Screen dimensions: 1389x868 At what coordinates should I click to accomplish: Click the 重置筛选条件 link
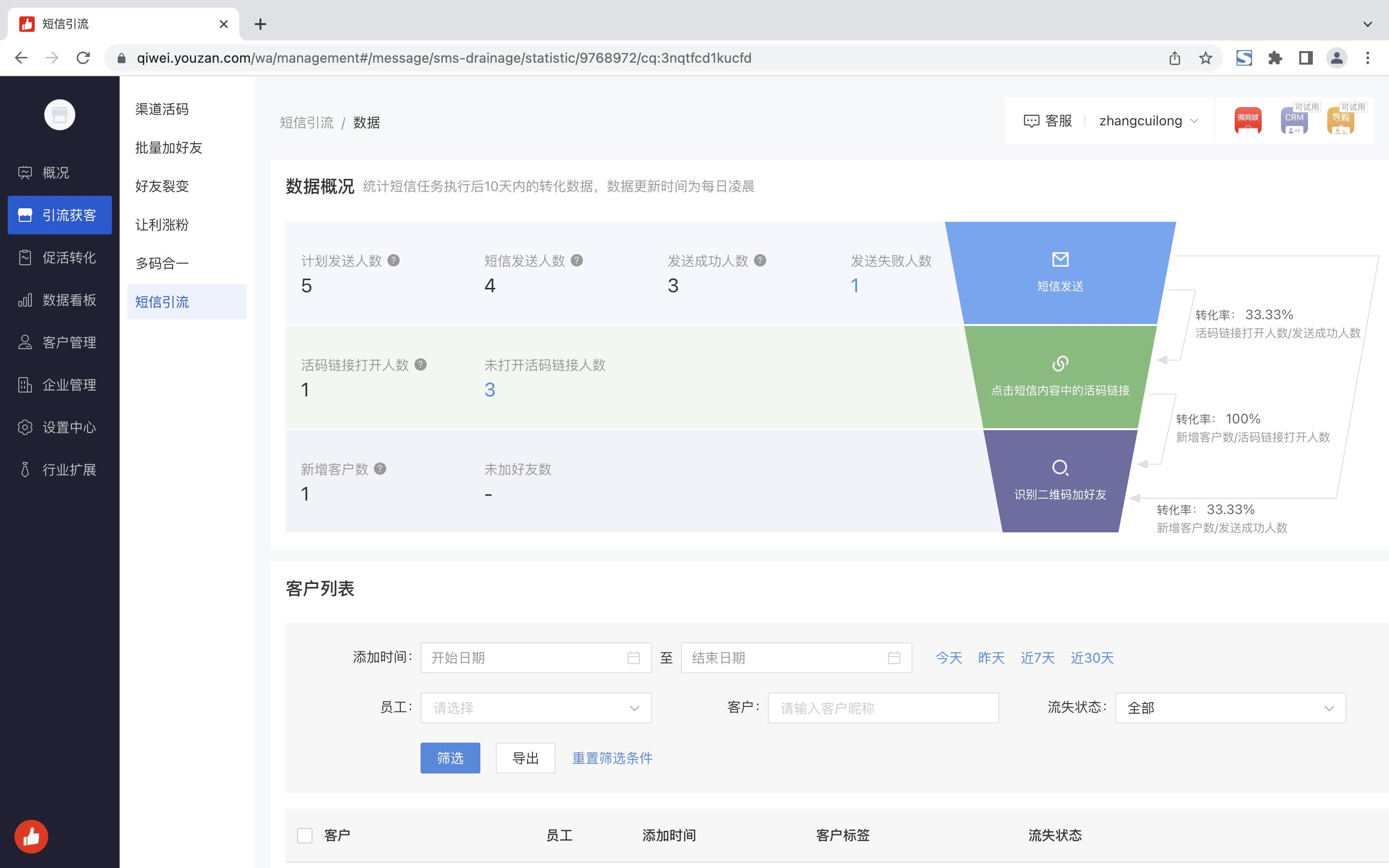pos(612,758)
